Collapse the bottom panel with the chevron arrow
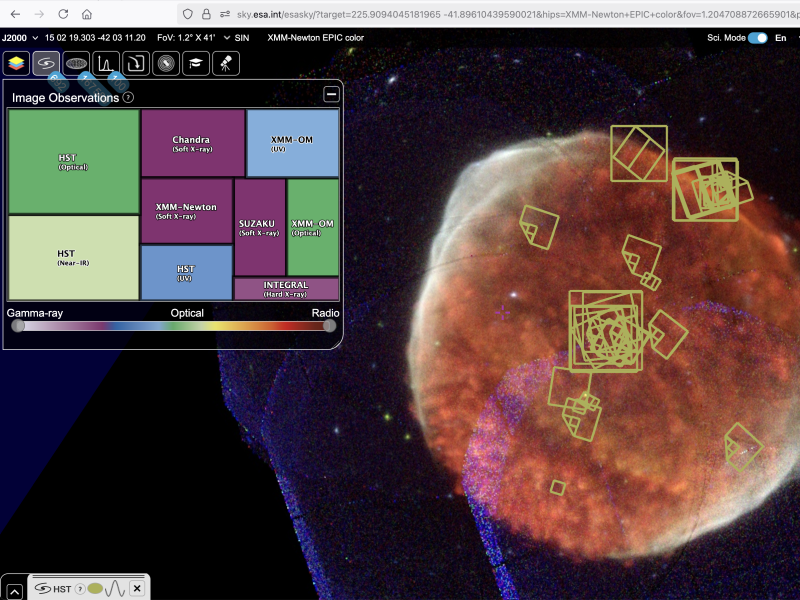The image size is (800, 600). coord(15,589)
